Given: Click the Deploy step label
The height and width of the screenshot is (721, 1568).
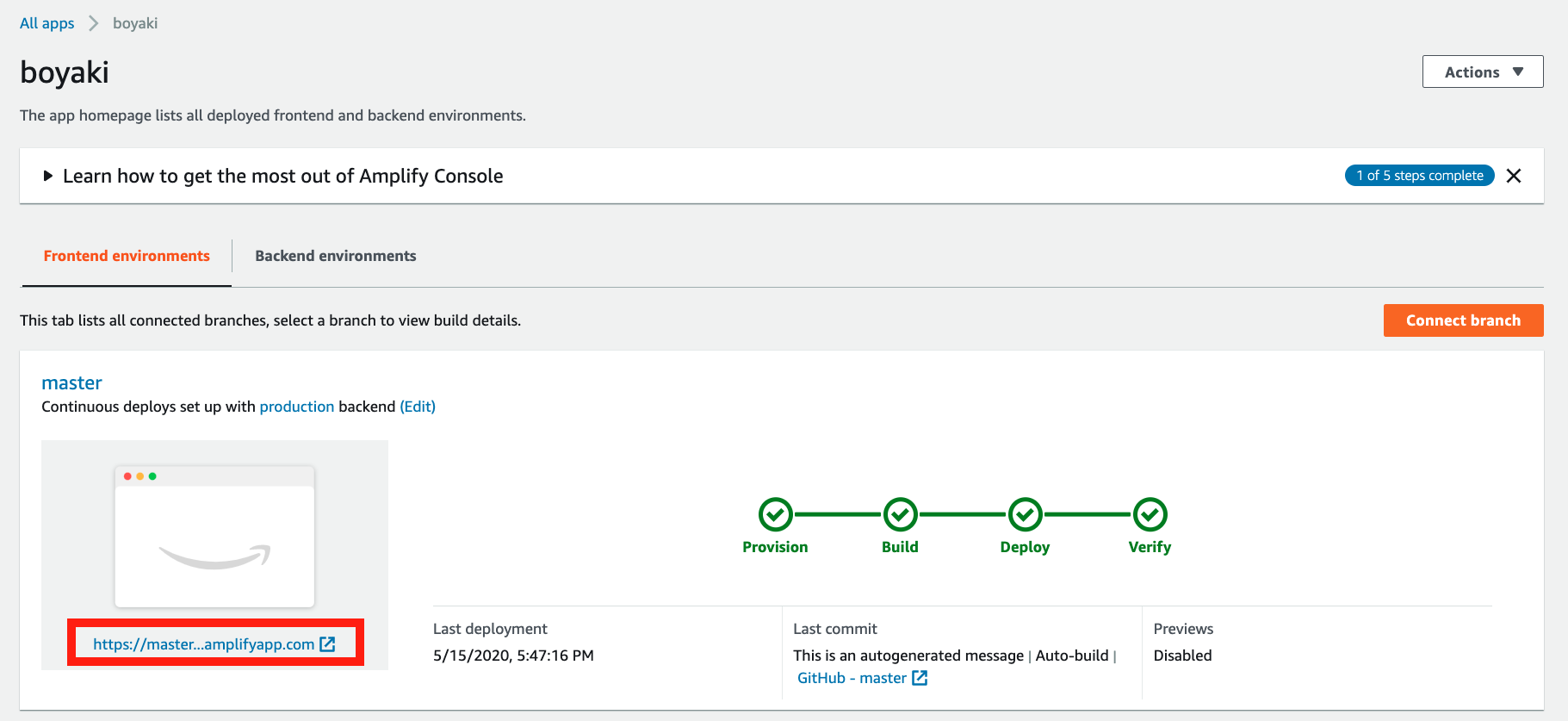Looking at the screenshot, I should click(x=1025, y=547).
